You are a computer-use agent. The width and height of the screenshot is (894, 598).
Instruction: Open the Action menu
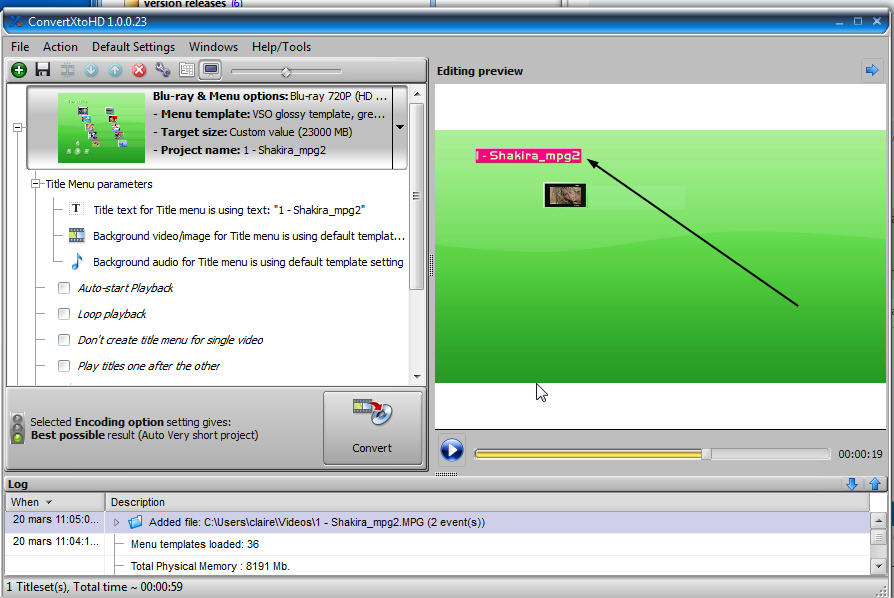point(60,47)
